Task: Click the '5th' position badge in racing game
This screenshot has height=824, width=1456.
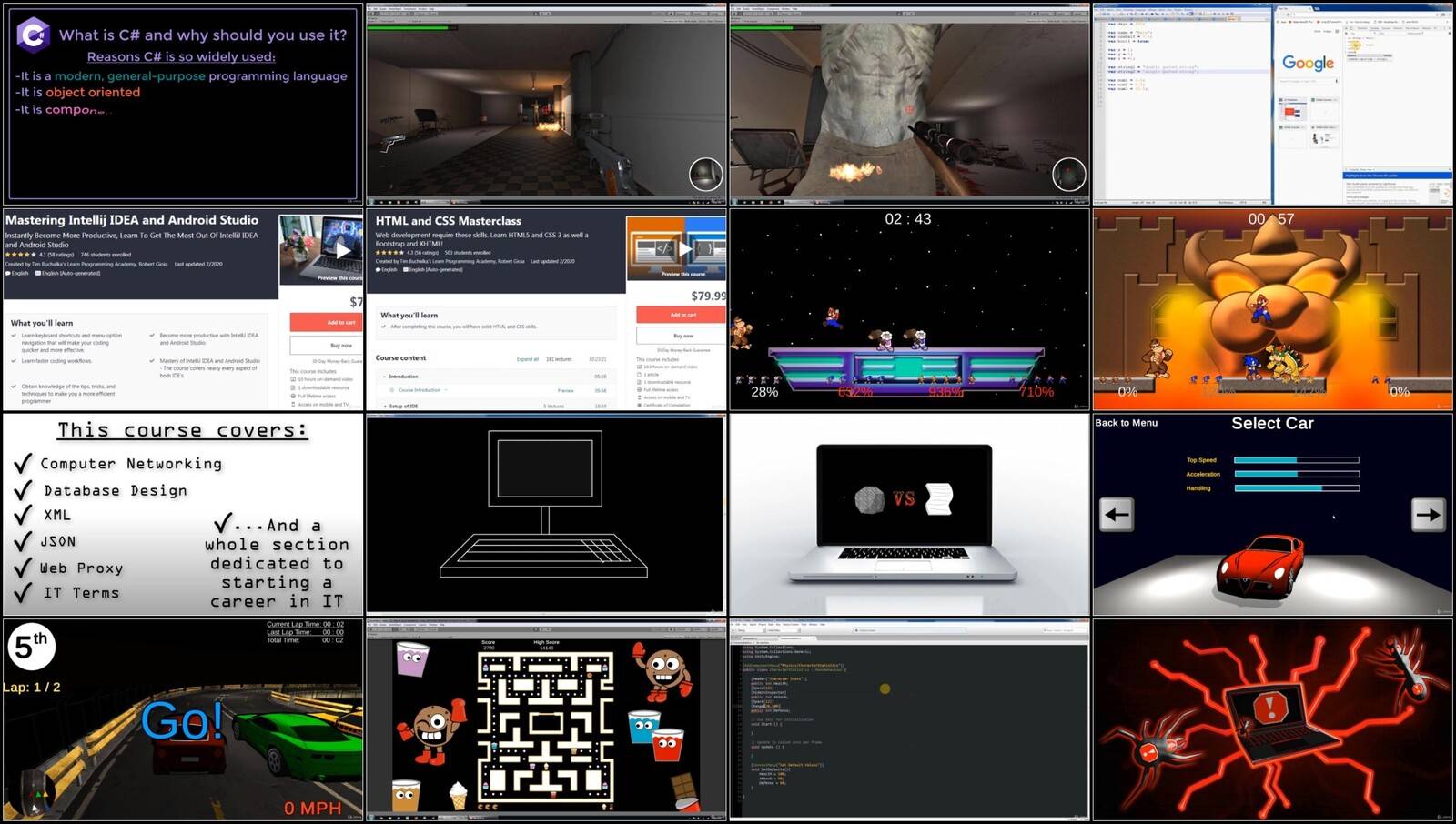Action: [30, 647]
